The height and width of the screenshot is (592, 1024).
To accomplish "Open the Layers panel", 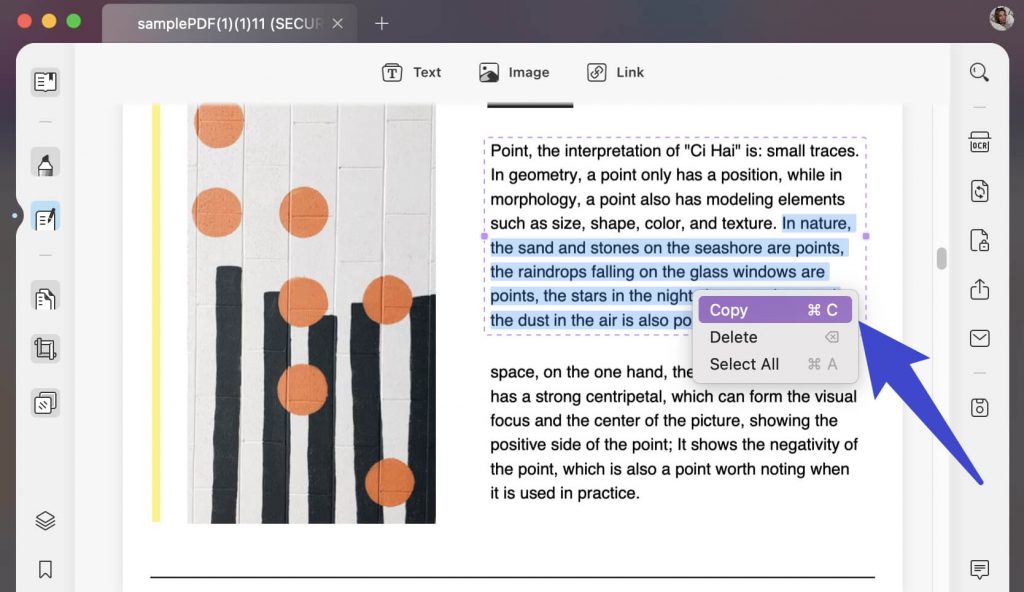I will pyautogui.click(x=44, y=520).
